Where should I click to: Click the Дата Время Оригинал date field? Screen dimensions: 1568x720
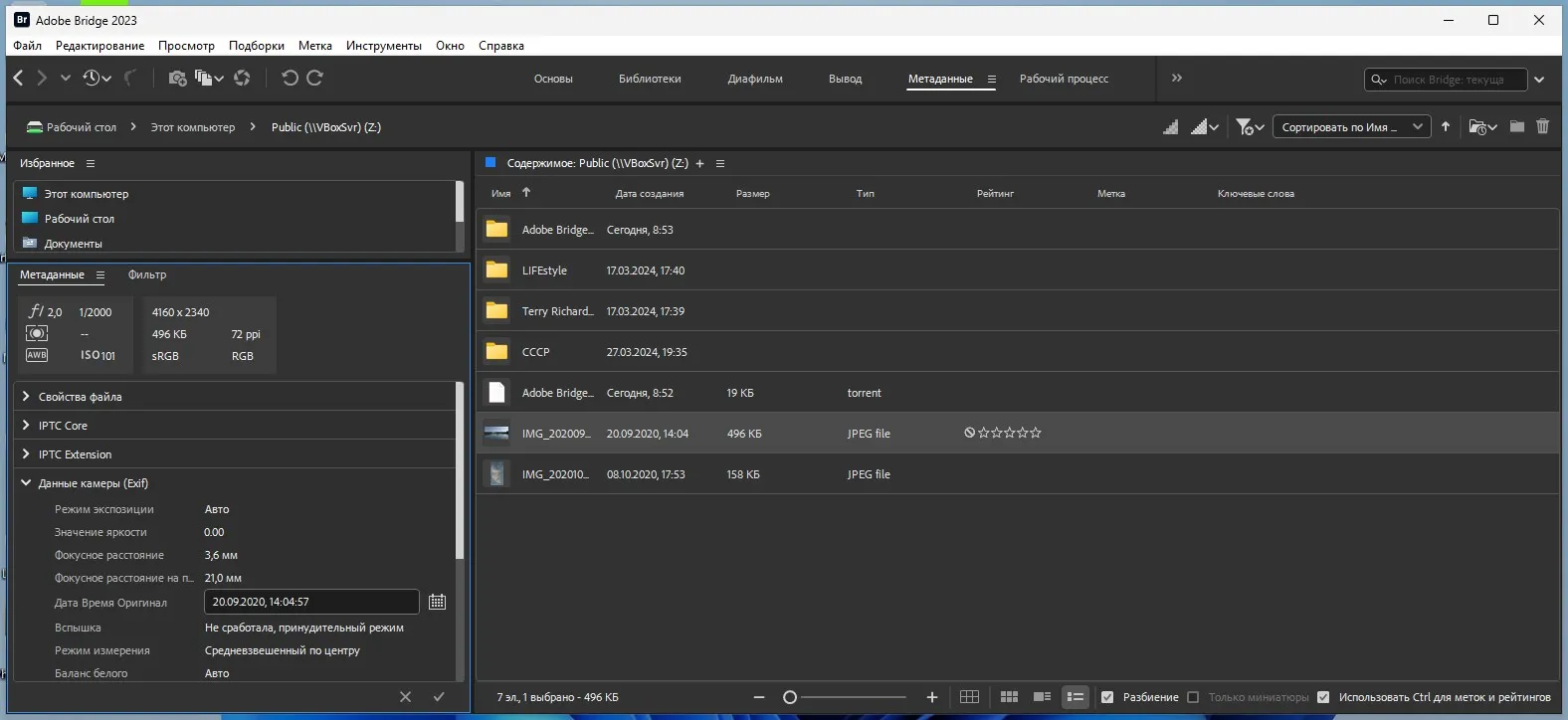point(311,602)
